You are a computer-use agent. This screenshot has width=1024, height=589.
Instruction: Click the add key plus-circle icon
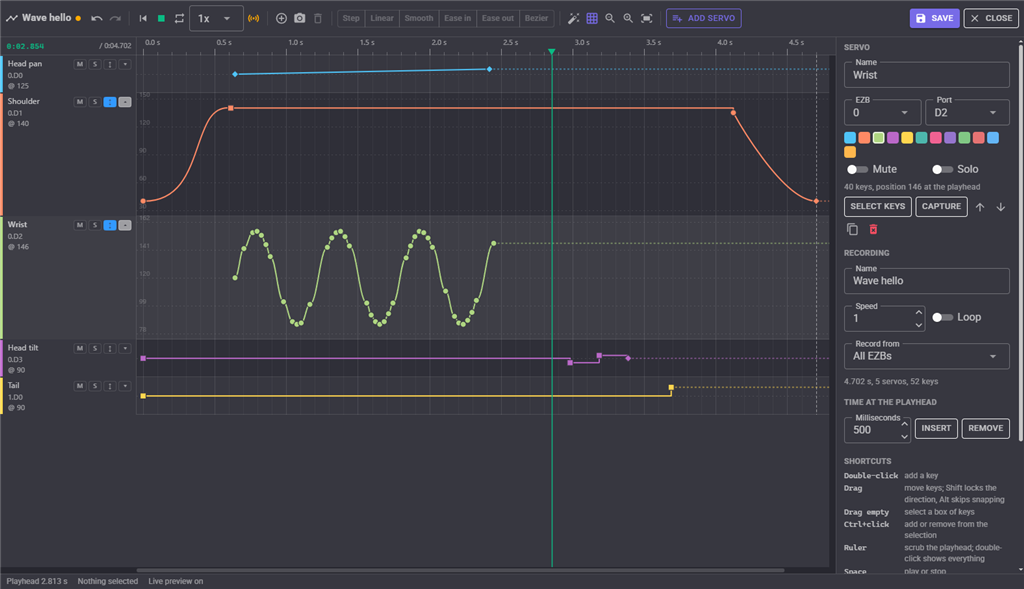(281, 18)
